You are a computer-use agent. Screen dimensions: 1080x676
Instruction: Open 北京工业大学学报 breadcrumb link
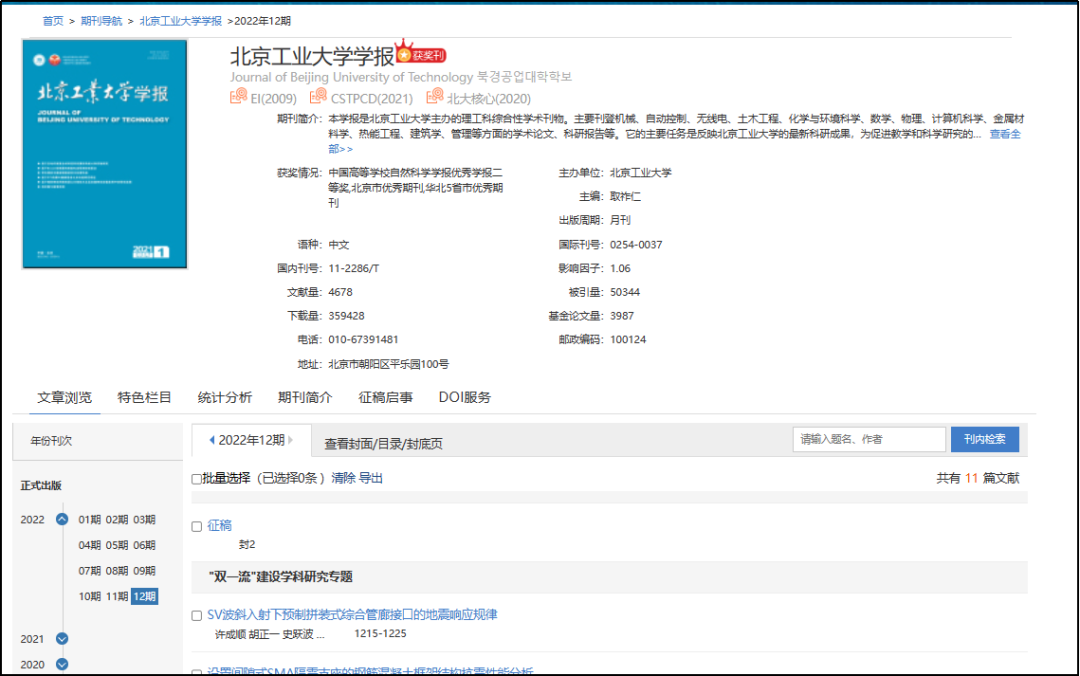pos(180,21)
